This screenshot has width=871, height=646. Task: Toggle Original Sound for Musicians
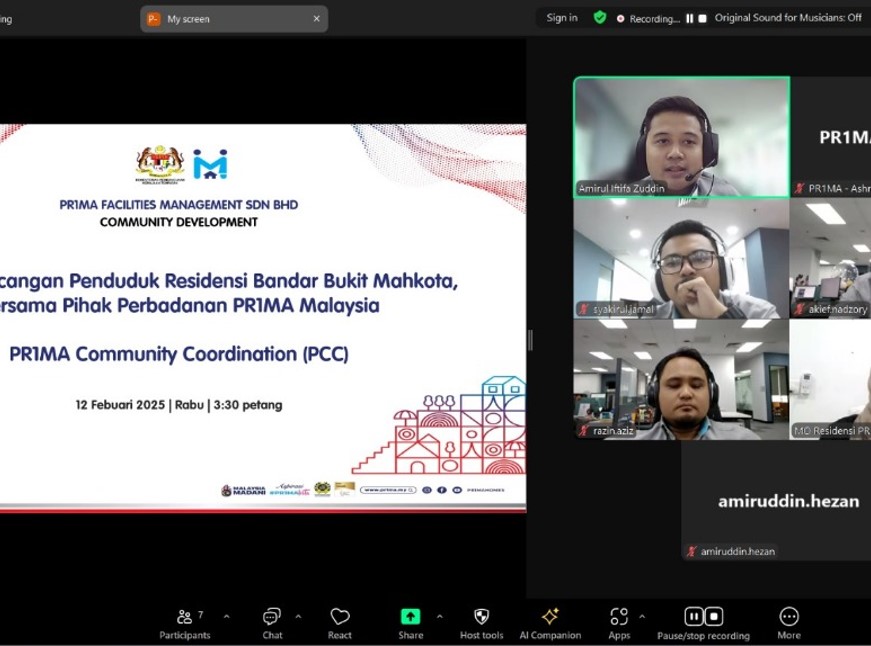788,18
